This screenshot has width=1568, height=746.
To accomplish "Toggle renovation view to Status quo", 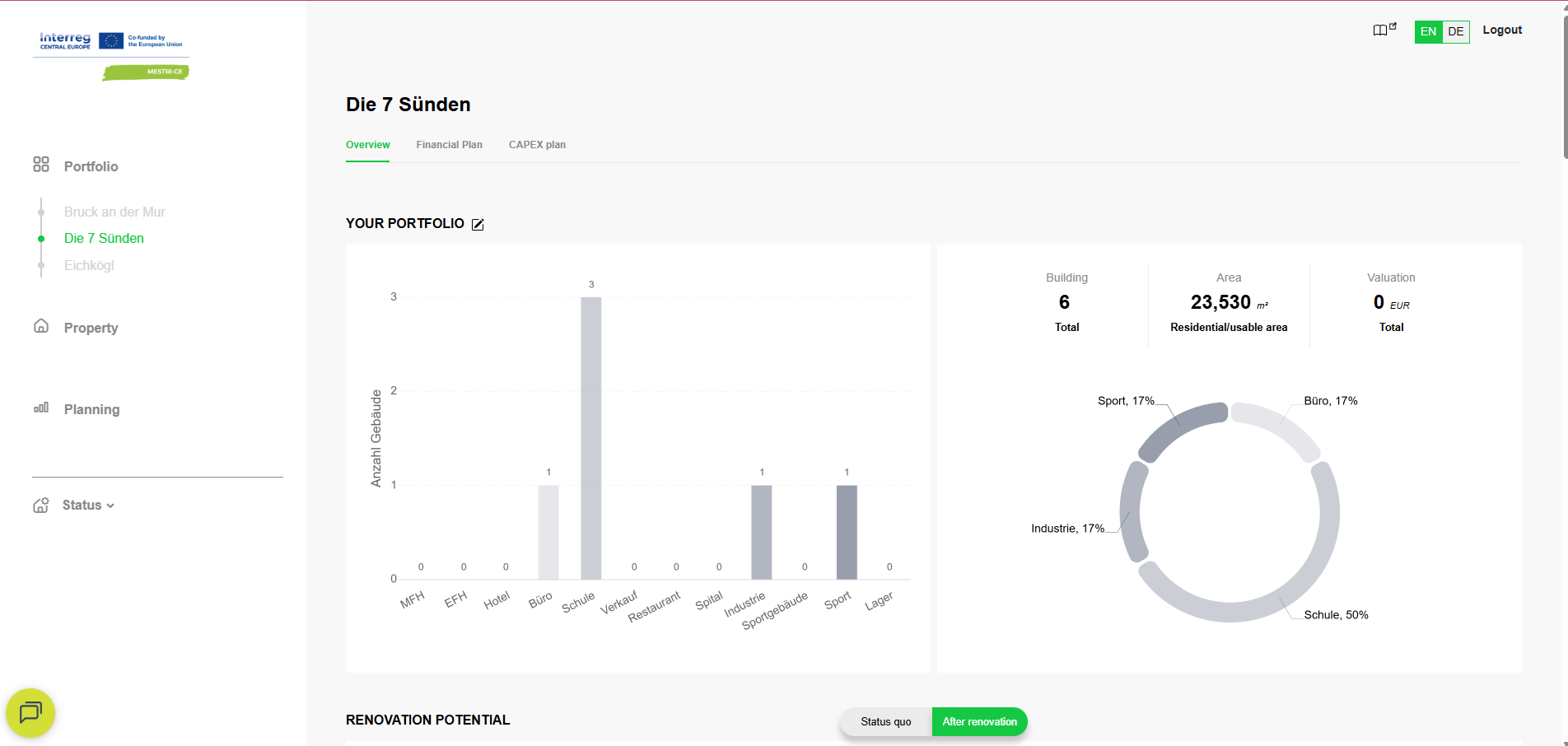I will (x=885, y=722).
